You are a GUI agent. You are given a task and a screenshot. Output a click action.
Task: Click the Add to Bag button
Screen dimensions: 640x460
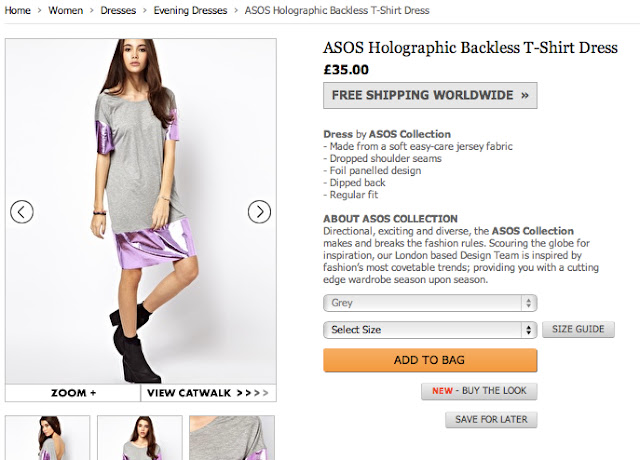click(x=430, y=360)
